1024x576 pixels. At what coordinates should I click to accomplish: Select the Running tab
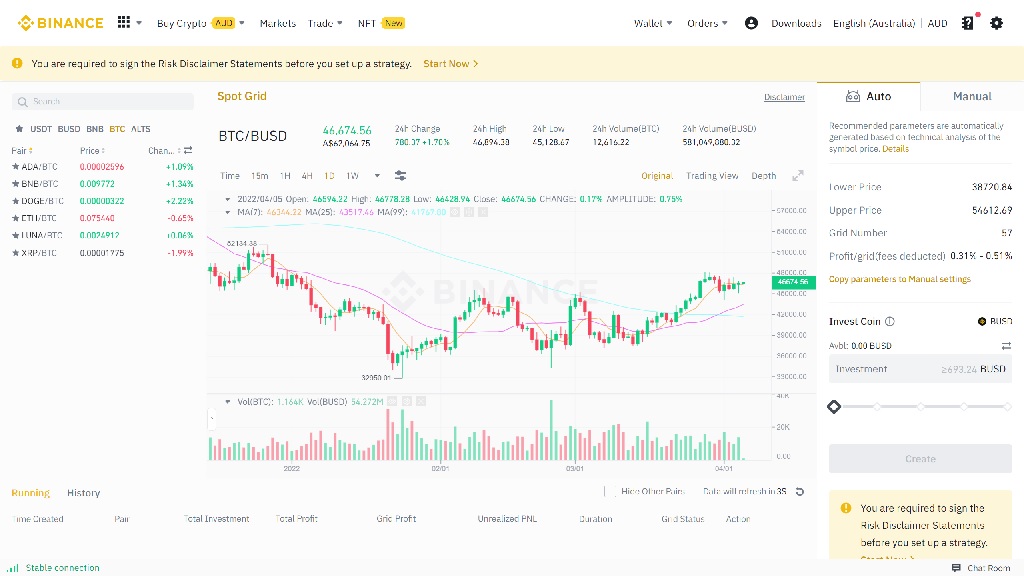31,492
